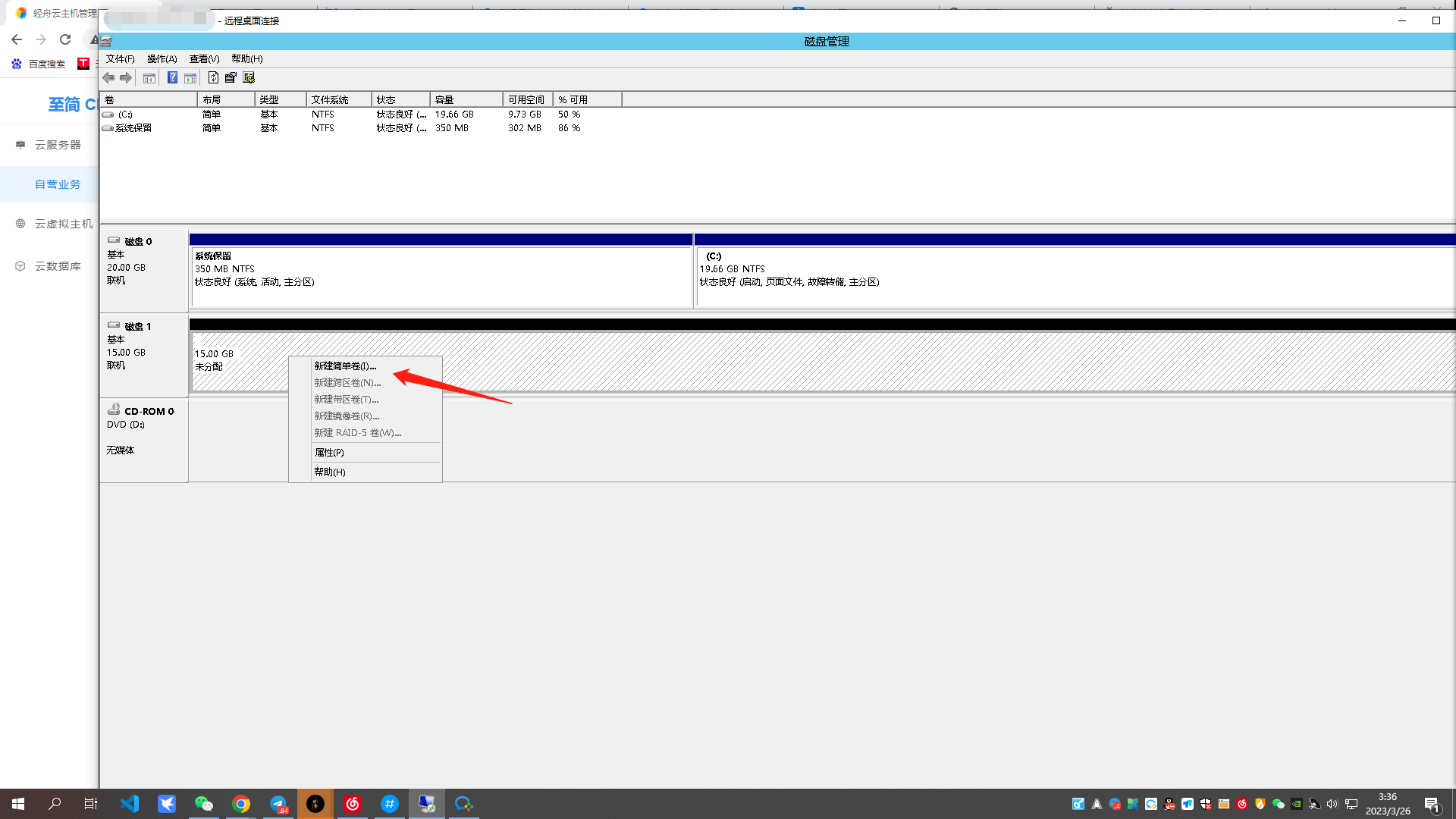
Task: Open Visual Studio Code from taskbar
Action: click(x=130, y=804)
